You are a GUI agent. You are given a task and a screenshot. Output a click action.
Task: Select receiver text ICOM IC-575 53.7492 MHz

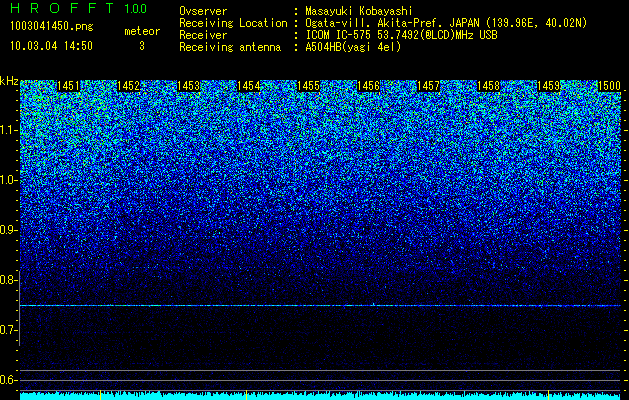pos(401,35)
